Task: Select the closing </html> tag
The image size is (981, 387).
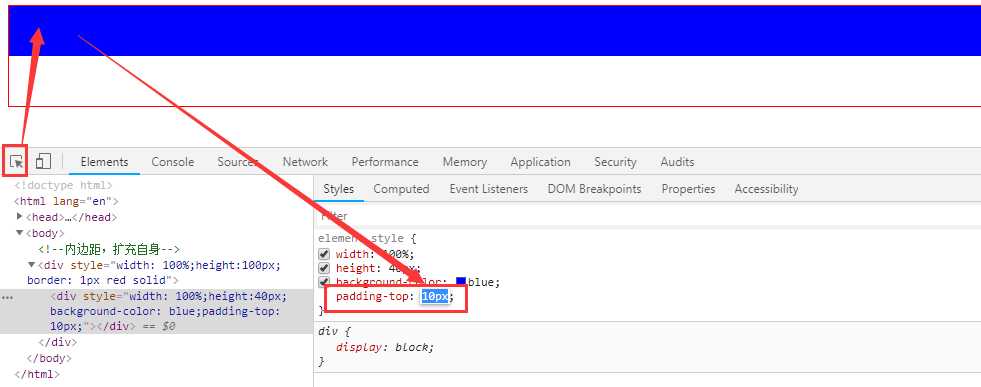Action: tap(37, 374)
